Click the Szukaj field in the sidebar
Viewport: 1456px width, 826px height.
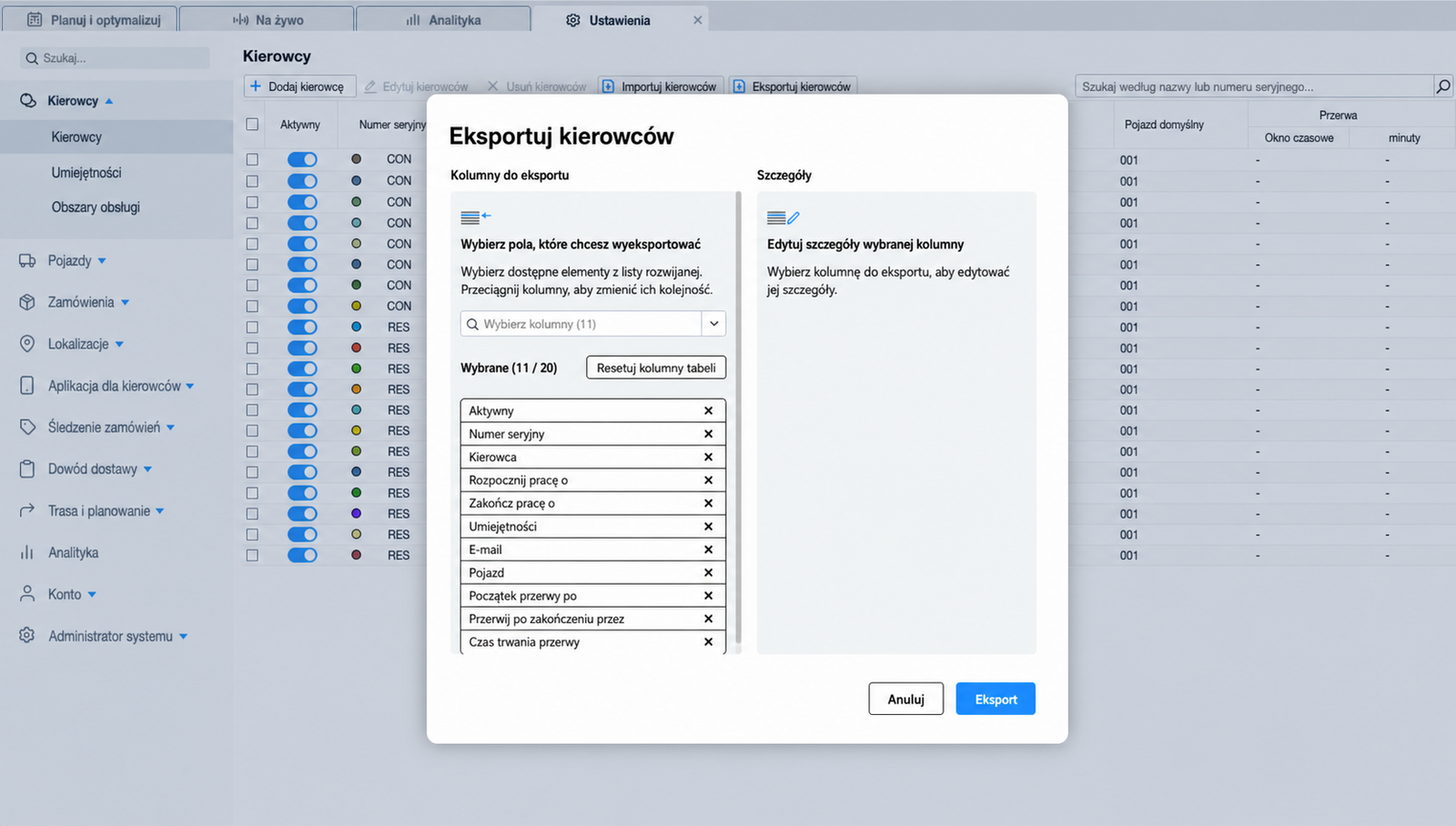click(115, 57)
